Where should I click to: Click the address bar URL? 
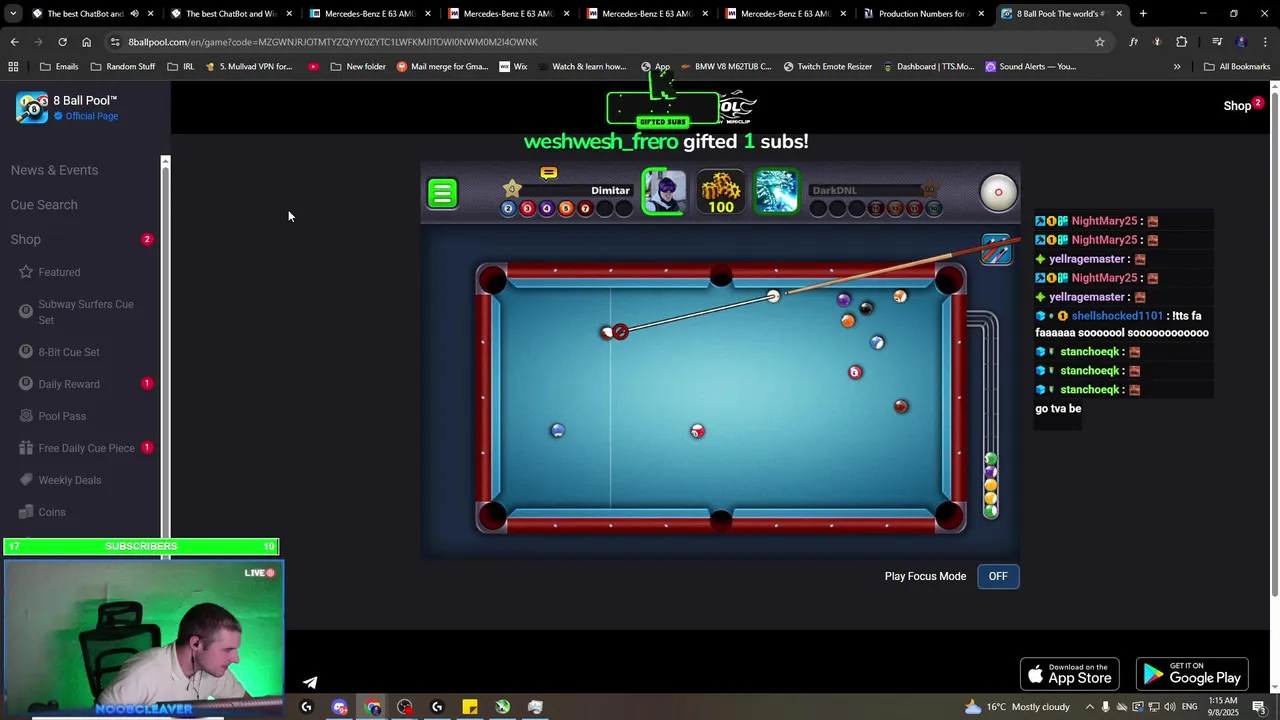point(333,42)
